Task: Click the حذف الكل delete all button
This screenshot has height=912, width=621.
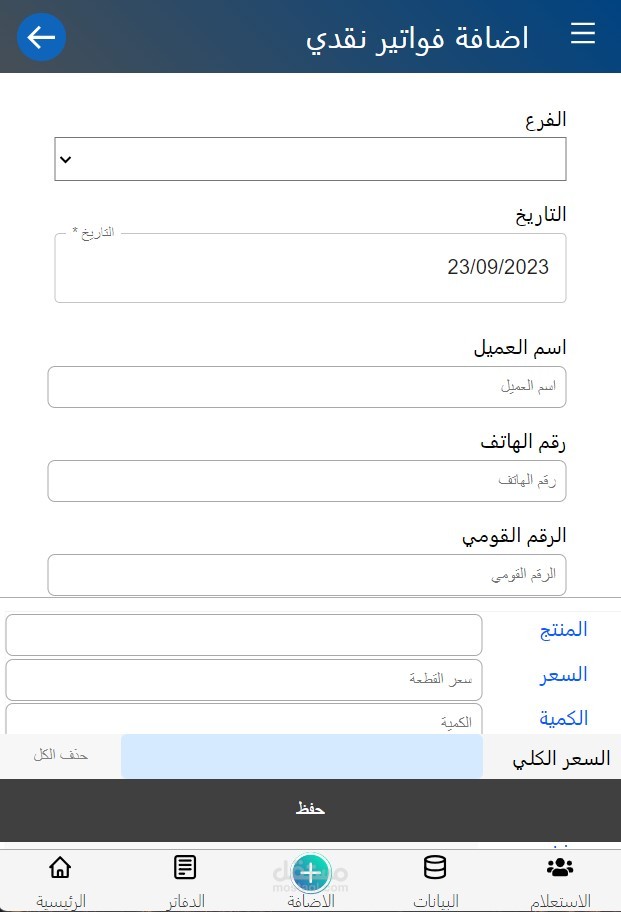Action: (60, 755)
